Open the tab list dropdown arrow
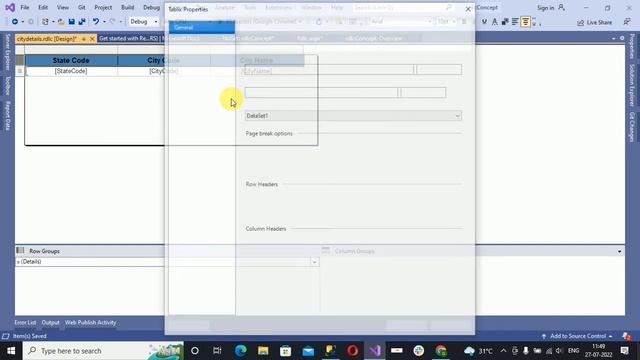Screen dimensions: 640x360 coord(613,38)
